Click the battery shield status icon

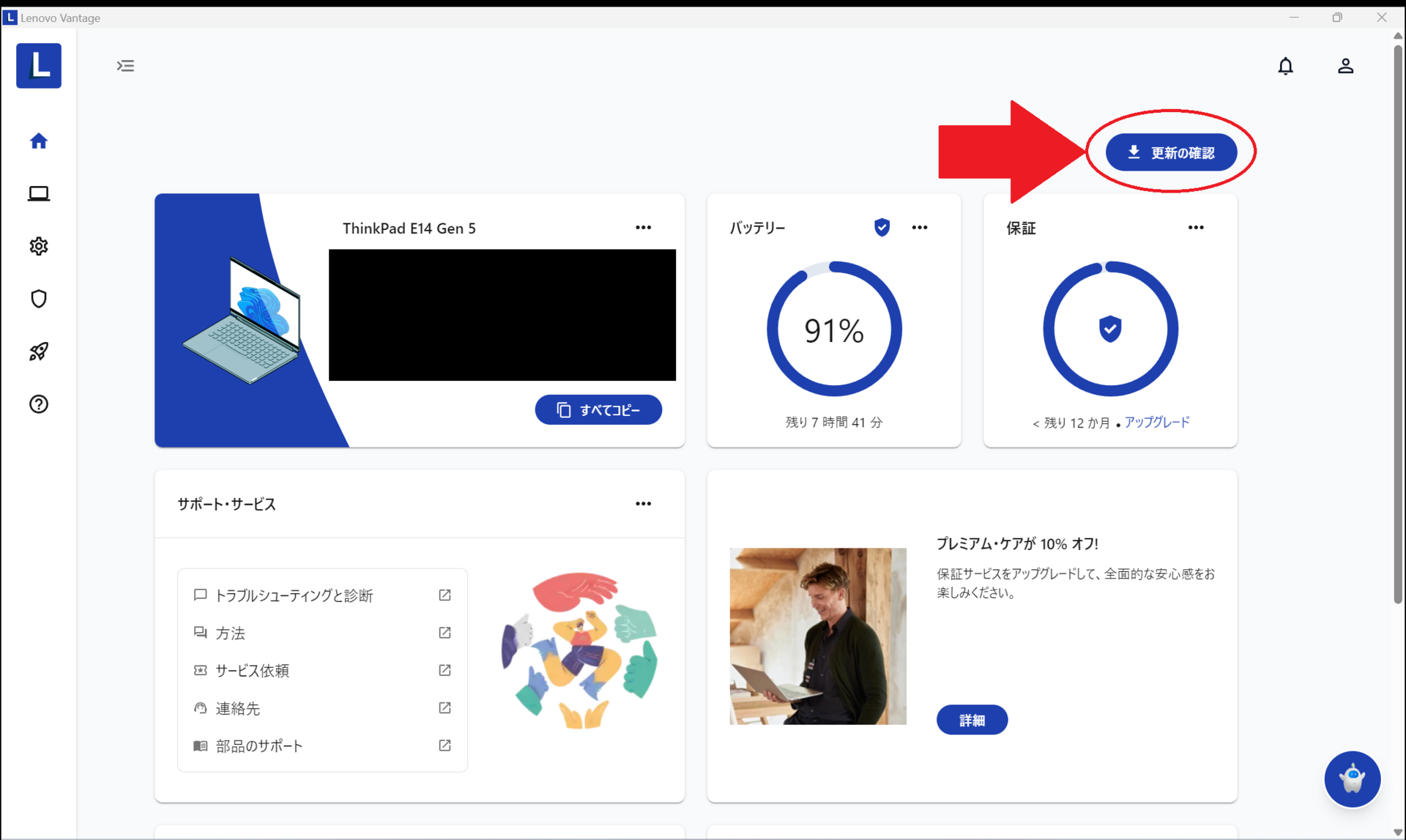tap(882, 228)
